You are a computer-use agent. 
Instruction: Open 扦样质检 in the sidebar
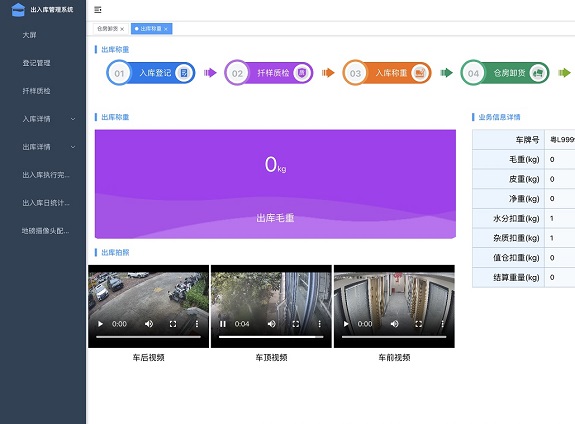[x=36, y=91]
